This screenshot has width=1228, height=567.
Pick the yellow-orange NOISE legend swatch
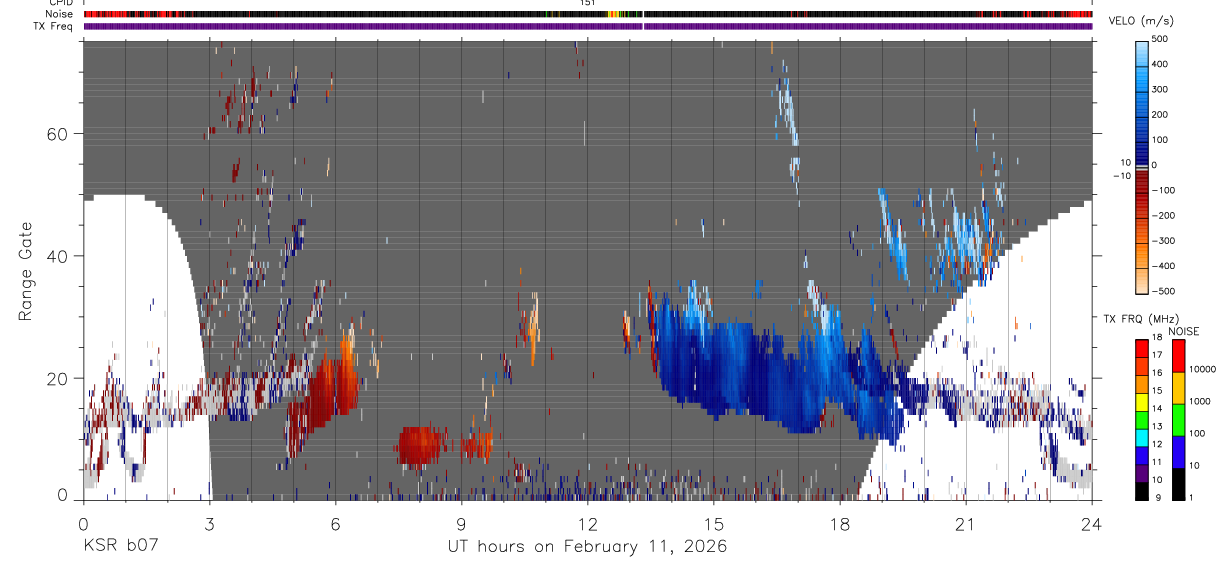(1178, 387)
